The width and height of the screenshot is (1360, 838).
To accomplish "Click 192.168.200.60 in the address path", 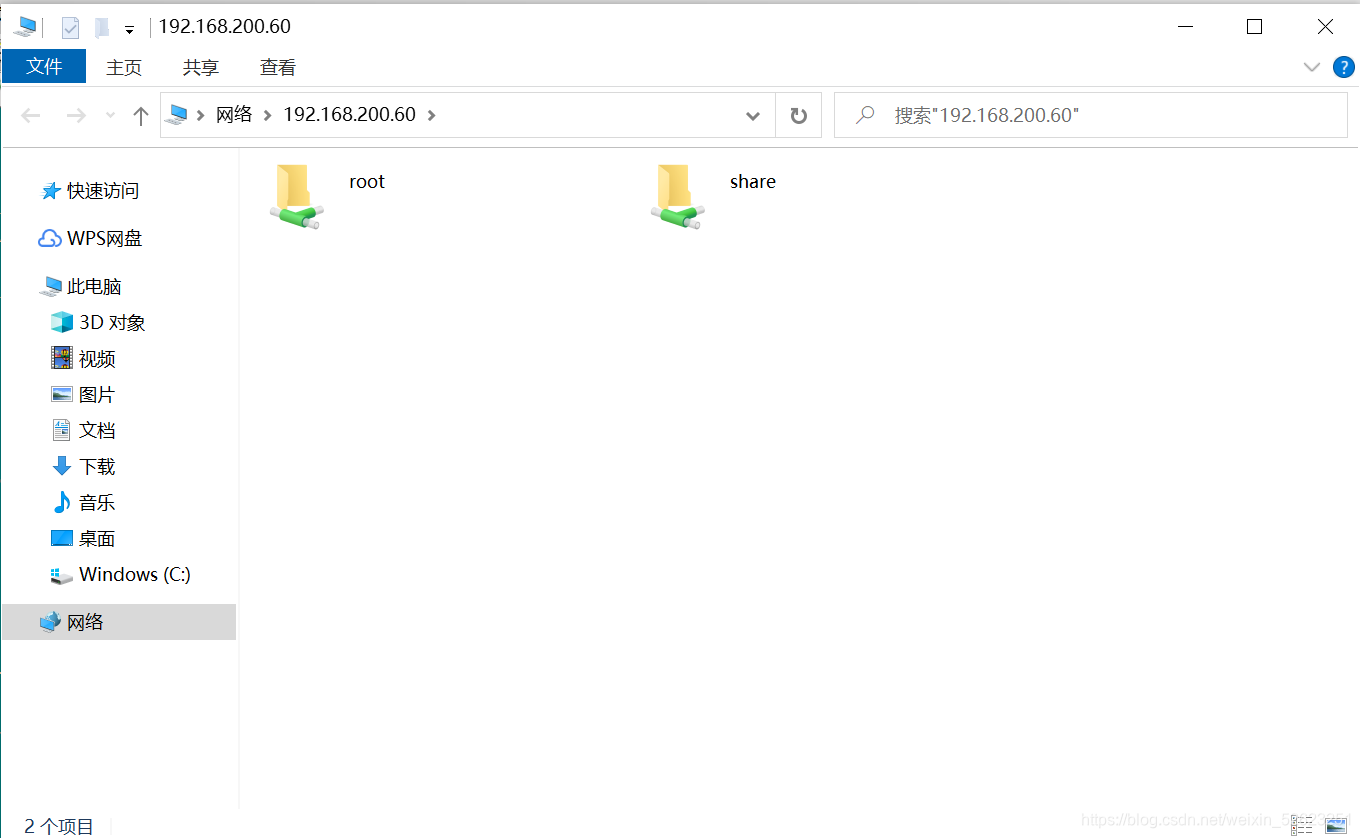I will (349, 114).
